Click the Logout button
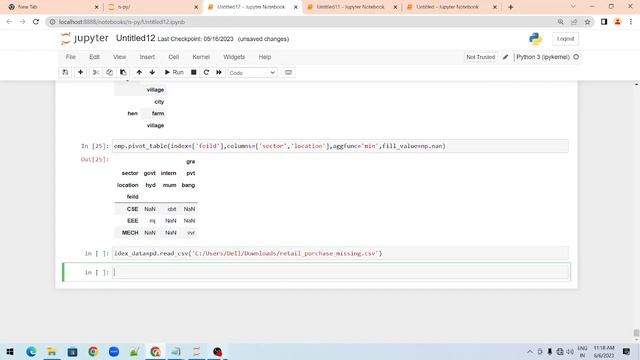This screenshot has width=640, height=360. click(x=565, y=39)
